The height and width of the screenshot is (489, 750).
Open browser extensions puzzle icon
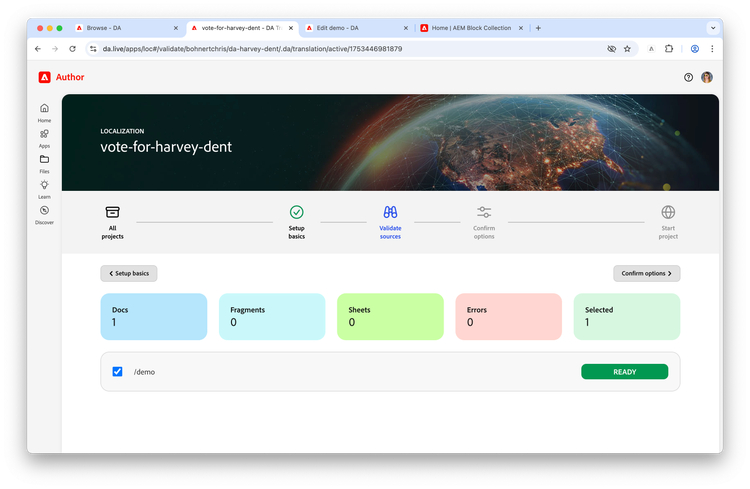coord(669,49)
